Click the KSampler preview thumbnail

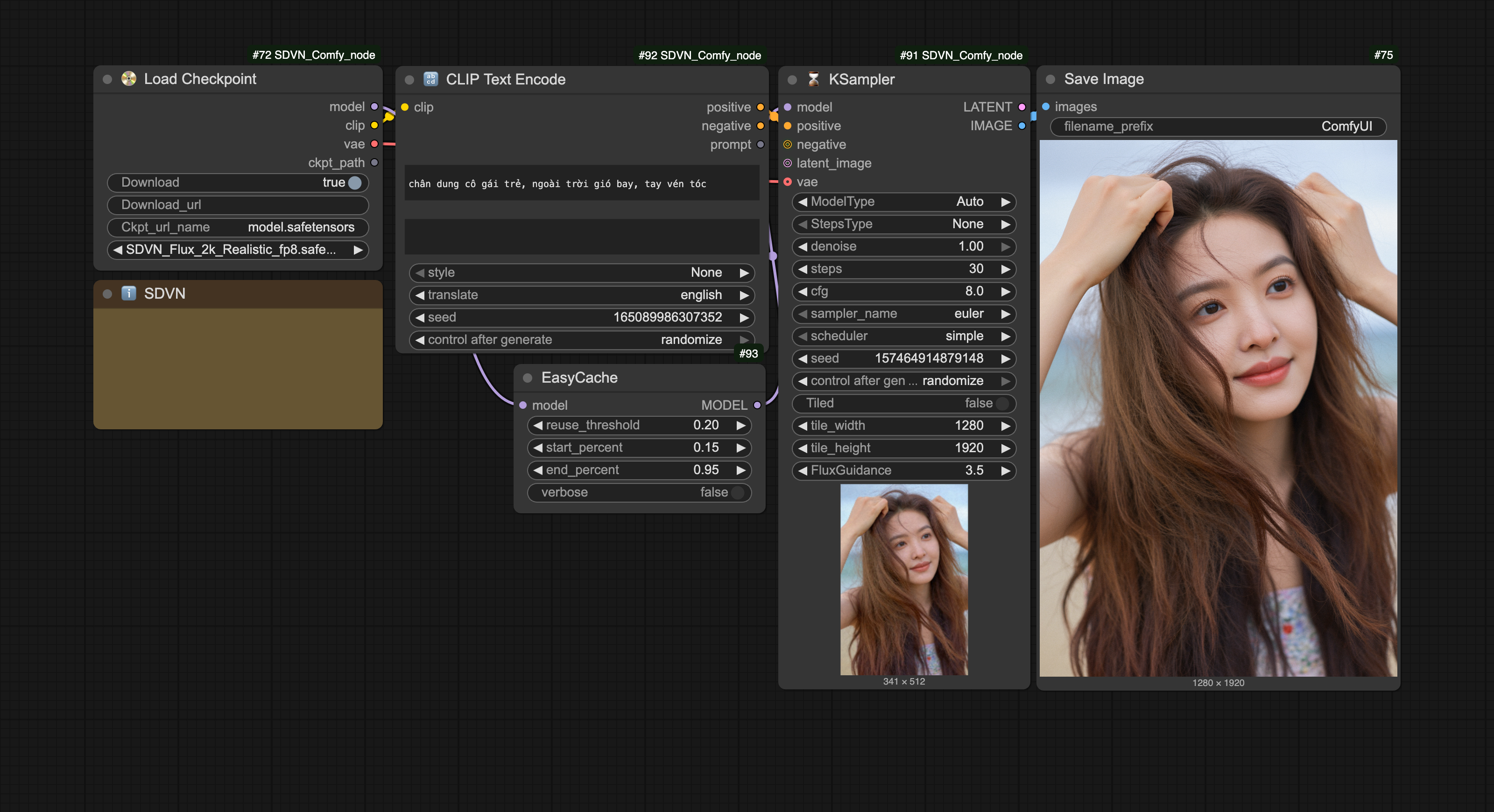pyautogui.click(x=903, y=580)
